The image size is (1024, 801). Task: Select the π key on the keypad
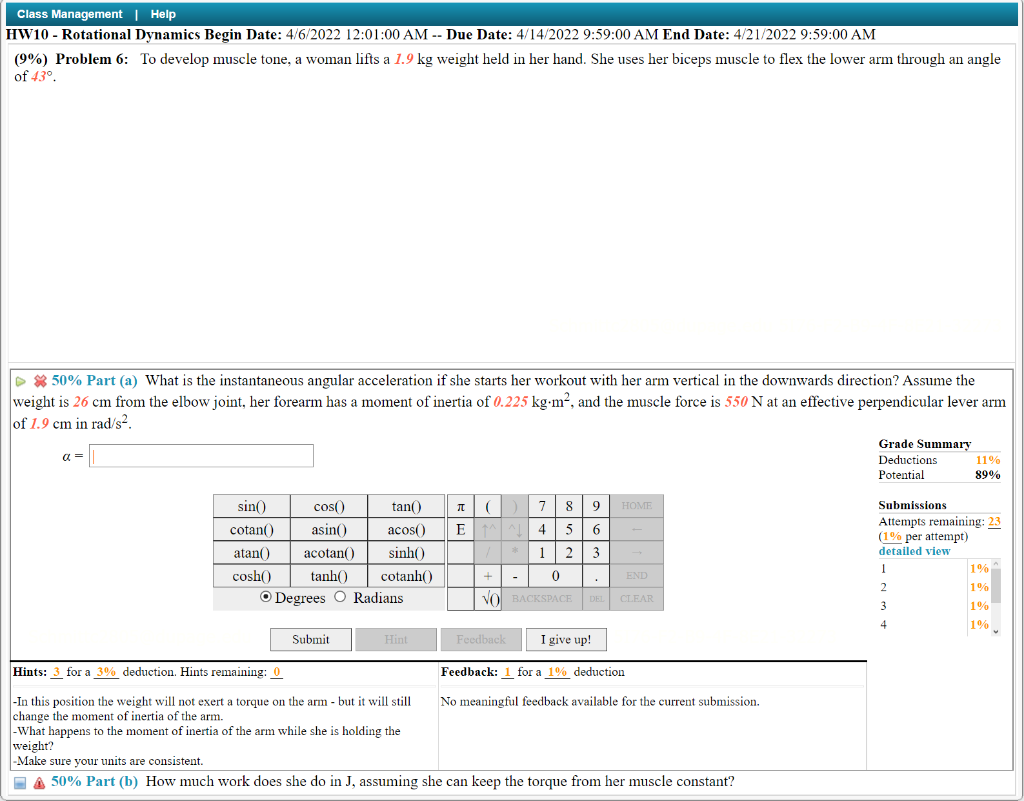click(x=460, y=506)
